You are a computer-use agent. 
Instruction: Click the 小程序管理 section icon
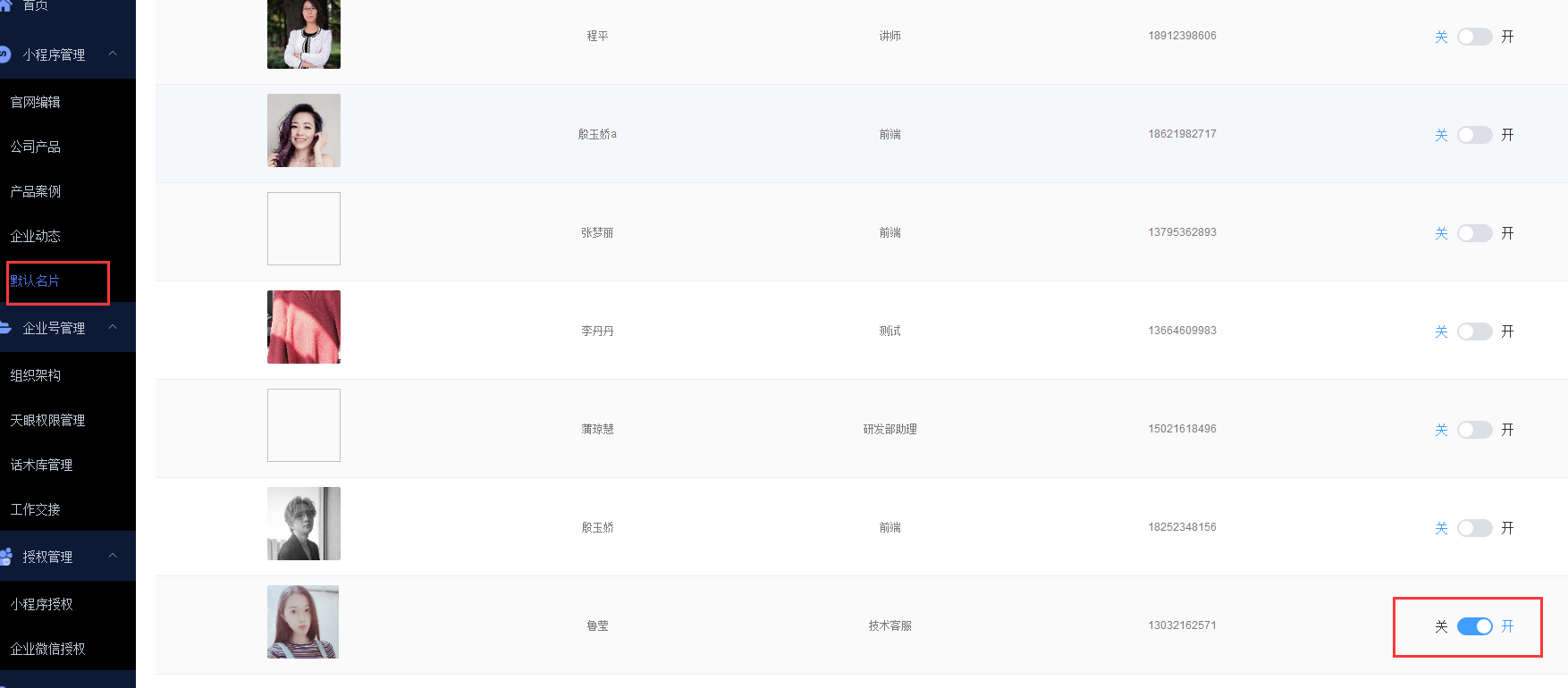(5, 55)
